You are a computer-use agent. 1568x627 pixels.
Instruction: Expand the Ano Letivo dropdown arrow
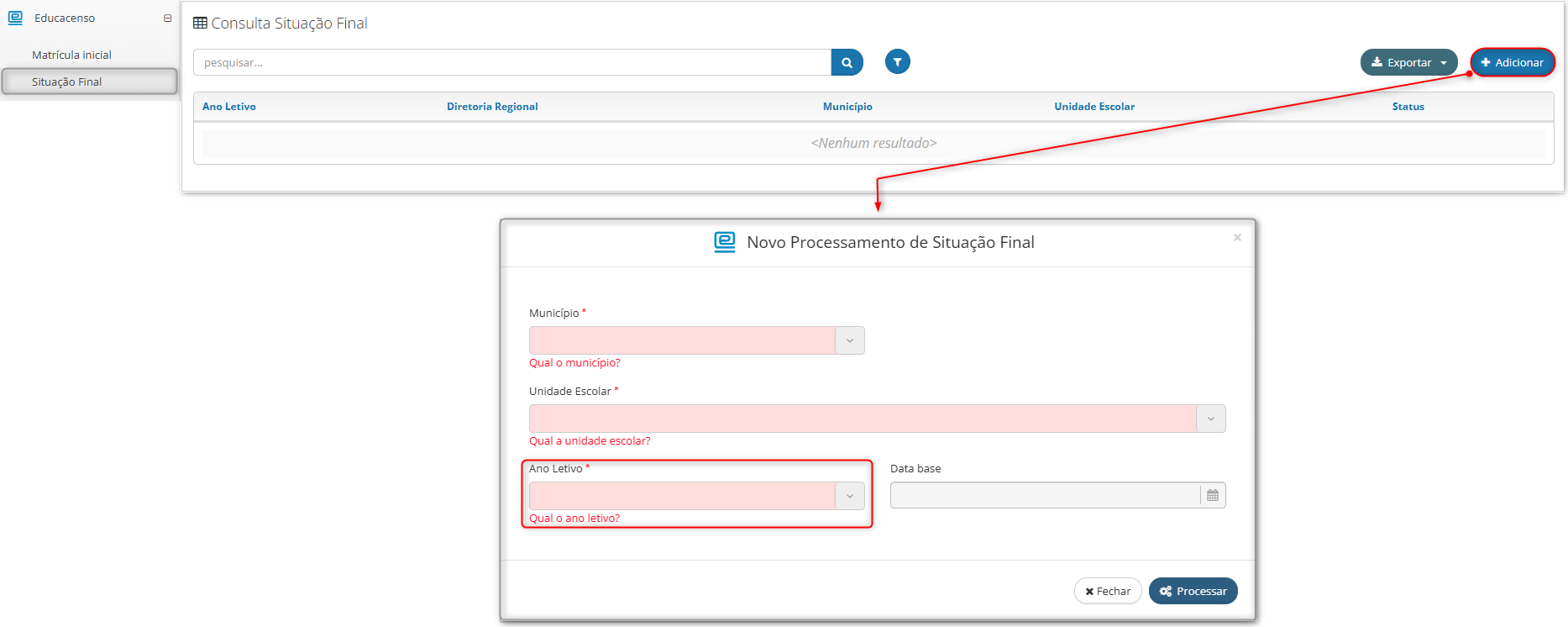coord(850,496)
